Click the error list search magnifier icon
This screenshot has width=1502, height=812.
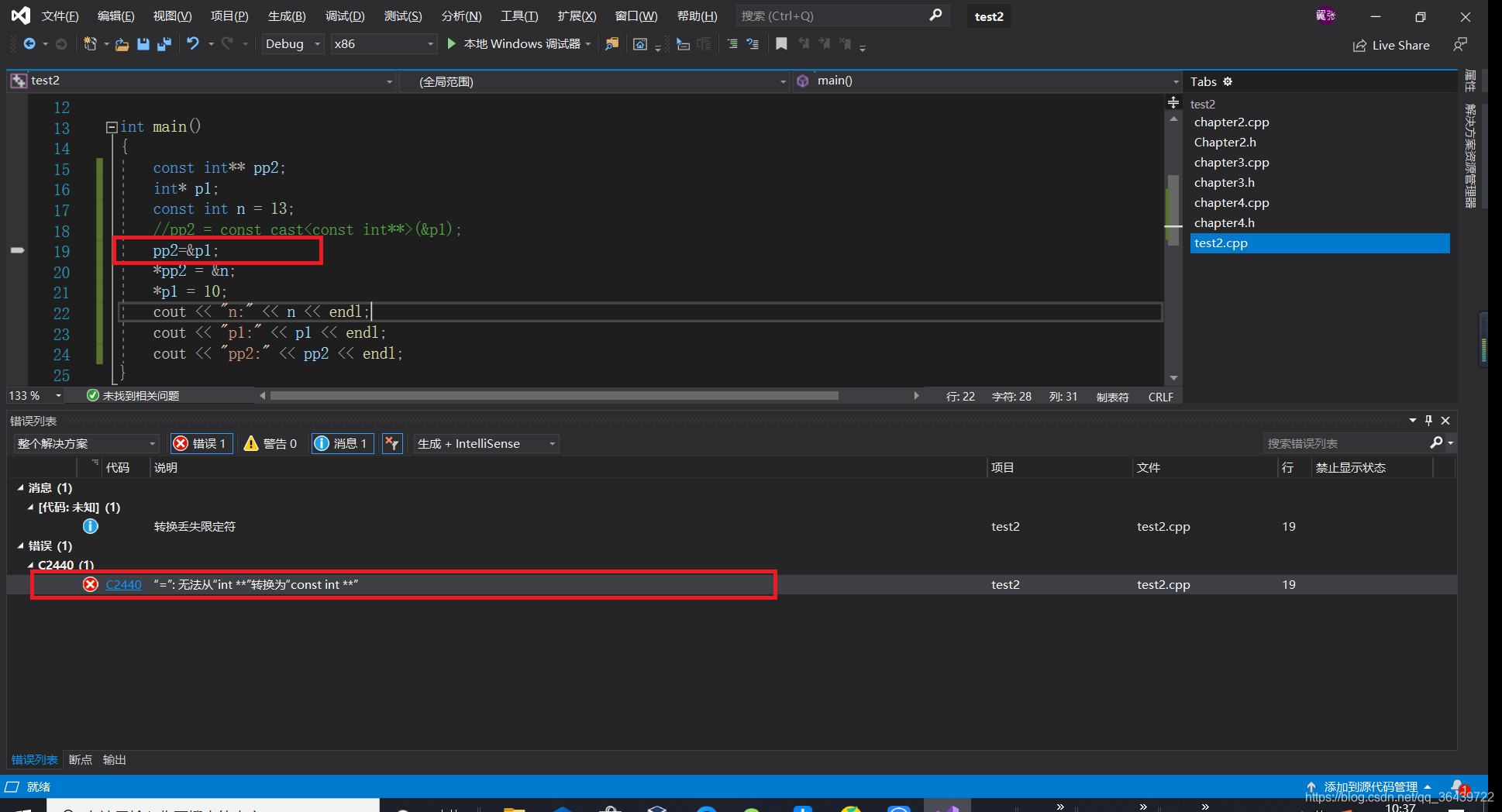(1436, 442)
